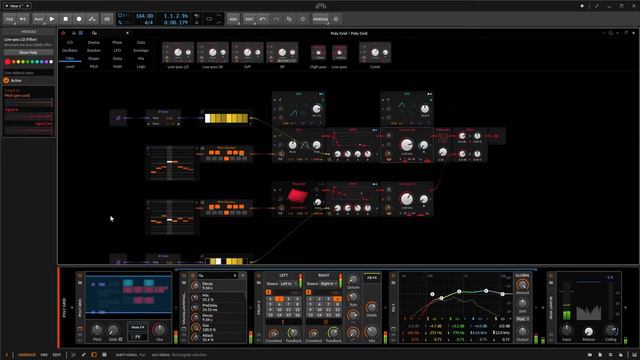The image size is (640, 360).
Task: Toggle reverb device power button
Action: click(184, 276)
